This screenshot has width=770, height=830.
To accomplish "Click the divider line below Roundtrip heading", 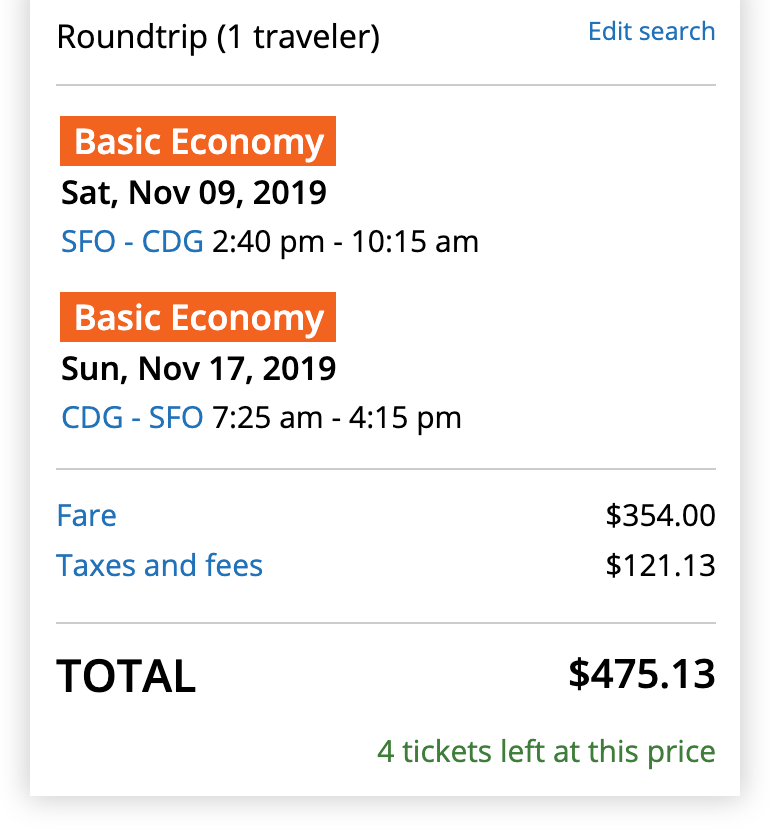I will (386, 86).
